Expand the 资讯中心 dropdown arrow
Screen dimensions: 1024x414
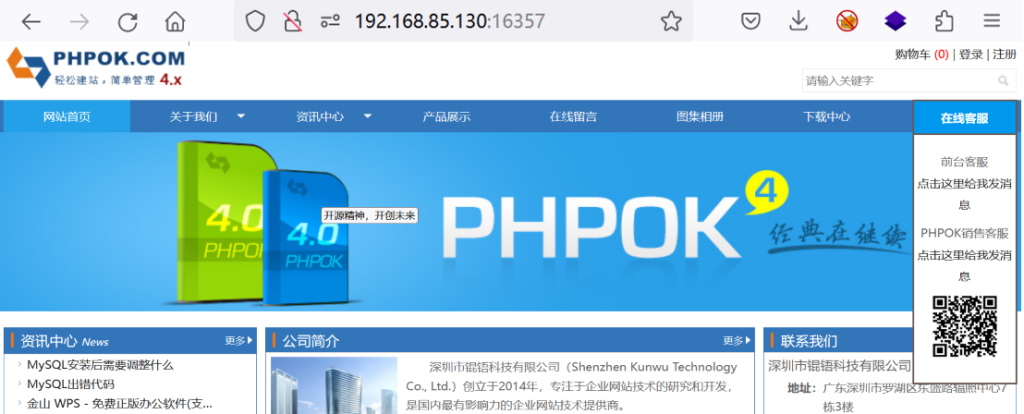(x=368, y=116)
